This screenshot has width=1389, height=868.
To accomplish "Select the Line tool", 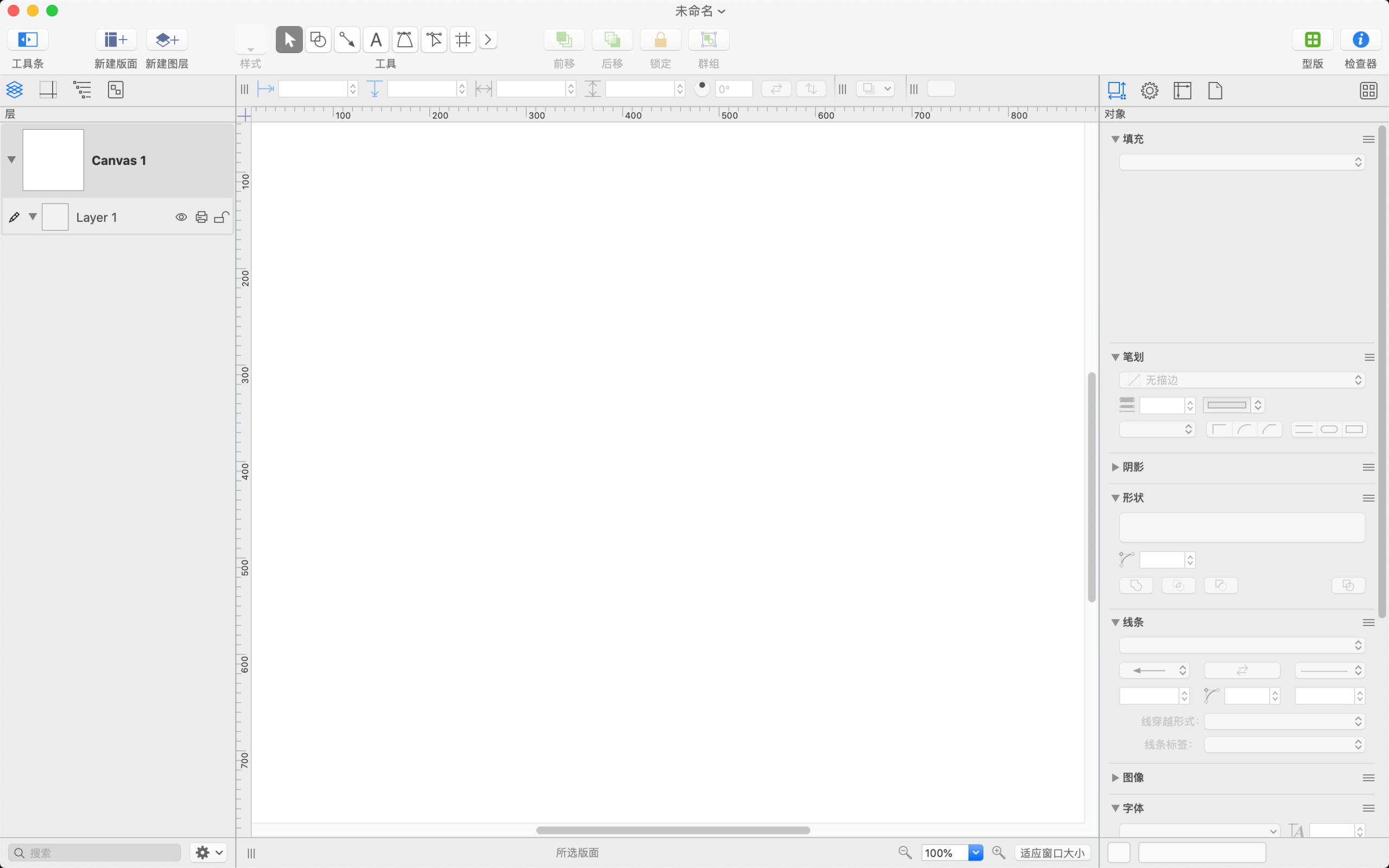I will [x=347, y=40].
